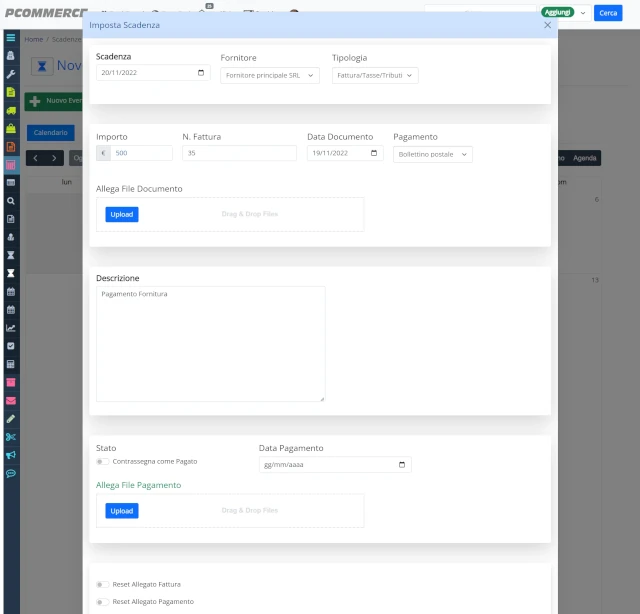
Task: Open the pink envelope mail icon
Action: pyautogui.click(x=11, y=400)
